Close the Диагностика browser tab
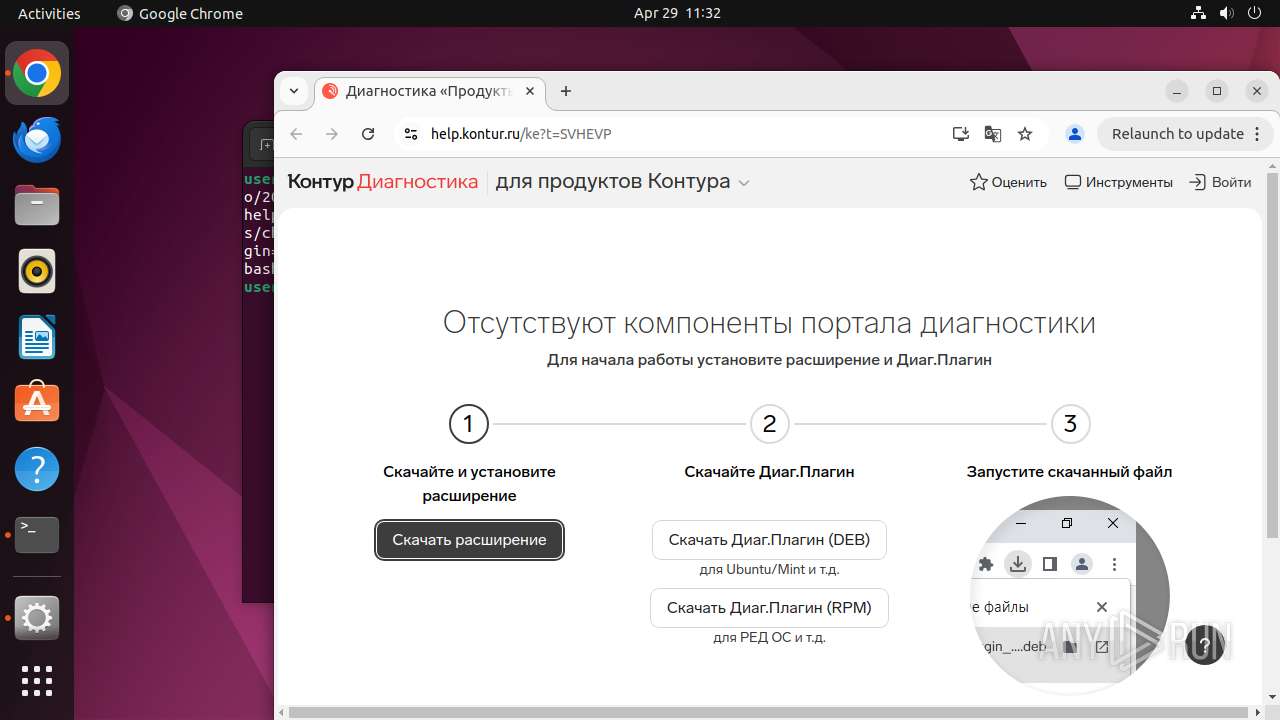This screenshot has width=1280, height=720. [x=530, y=91]
